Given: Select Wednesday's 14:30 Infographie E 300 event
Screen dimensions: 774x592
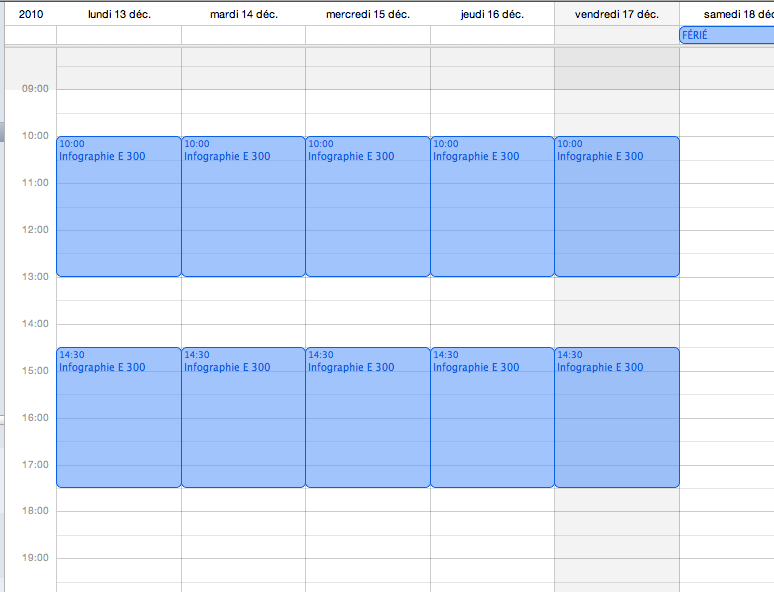Looking at the screenshot, I should tap(367, 417).
